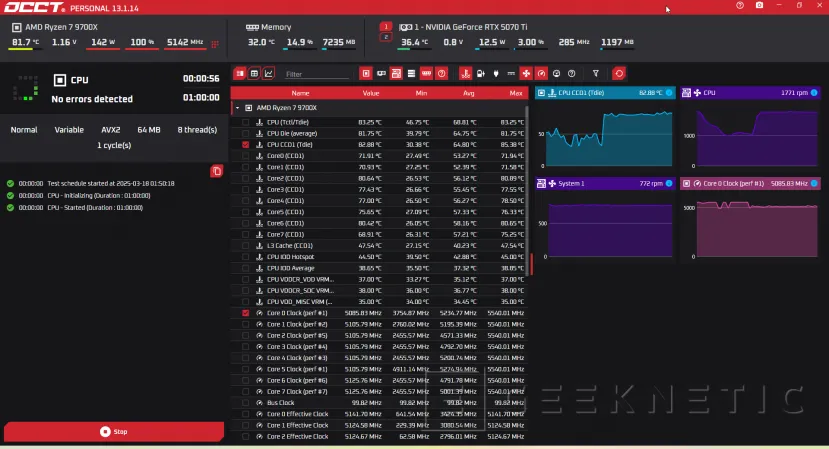Screen dimensions: 829x449
Task: Click the System 1 fan graph
Action: (x=605, y=226)
